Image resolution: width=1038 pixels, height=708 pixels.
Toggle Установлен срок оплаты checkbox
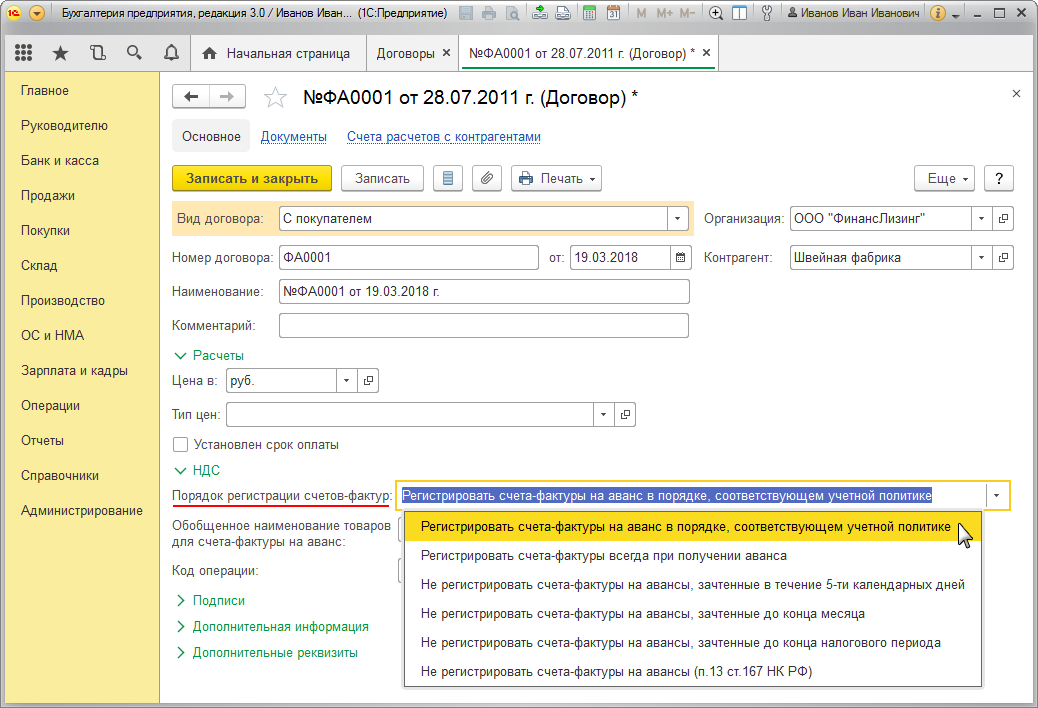[x=180, y=445]
